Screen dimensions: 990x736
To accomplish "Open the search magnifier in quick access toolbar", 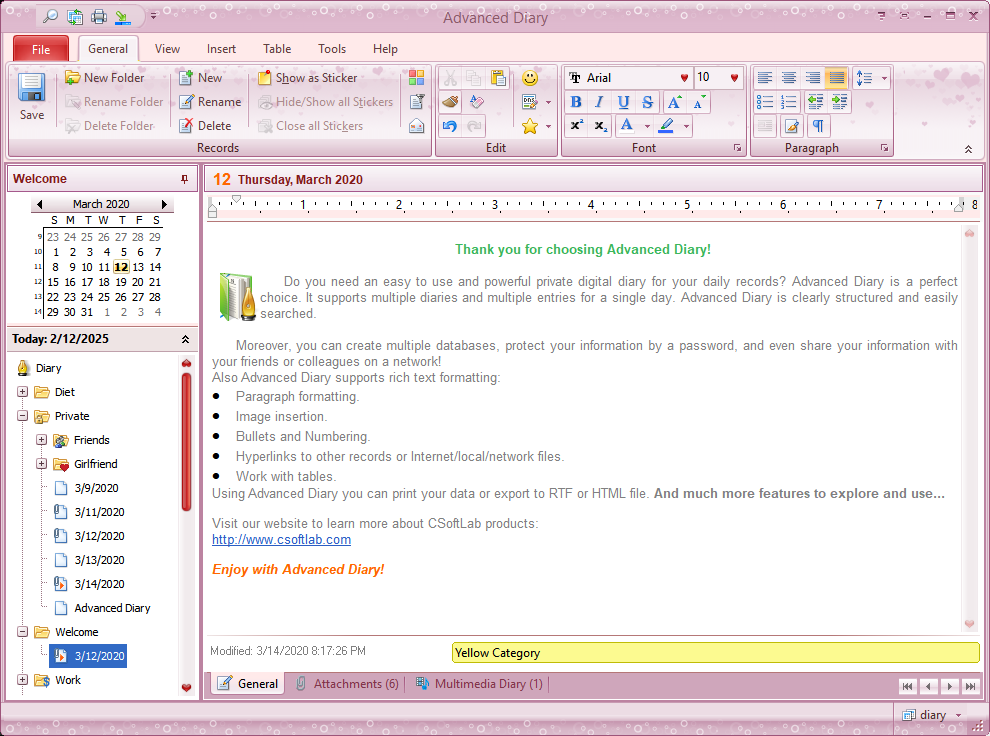I will 50,16.
